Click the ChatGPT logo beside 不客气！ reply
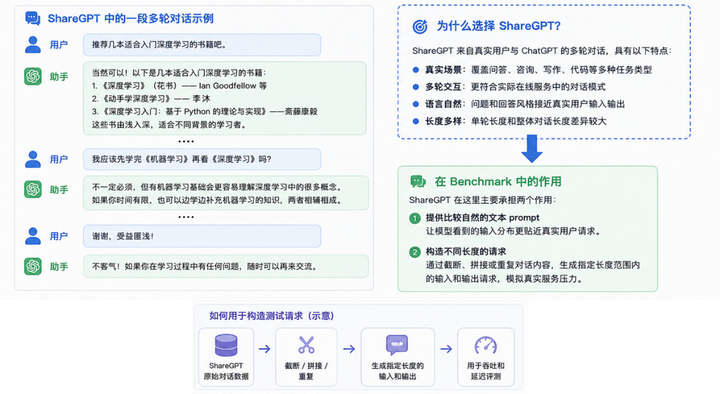The width and height of the screenshot is (720, 394). click(x=33, y=266)
